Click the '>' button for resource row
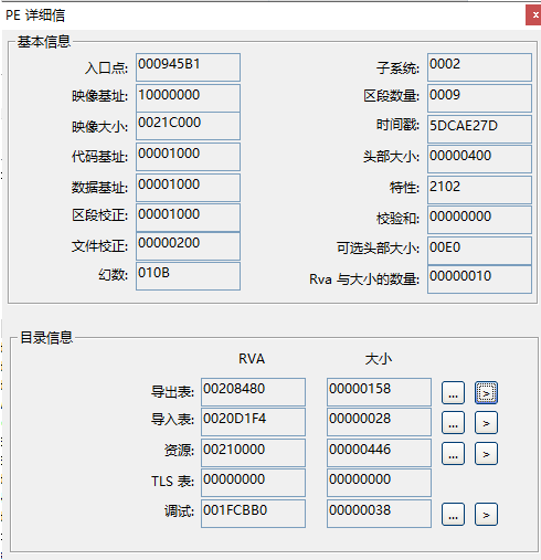The width and height of the screenshot is (541, 560). click(486, 454)
